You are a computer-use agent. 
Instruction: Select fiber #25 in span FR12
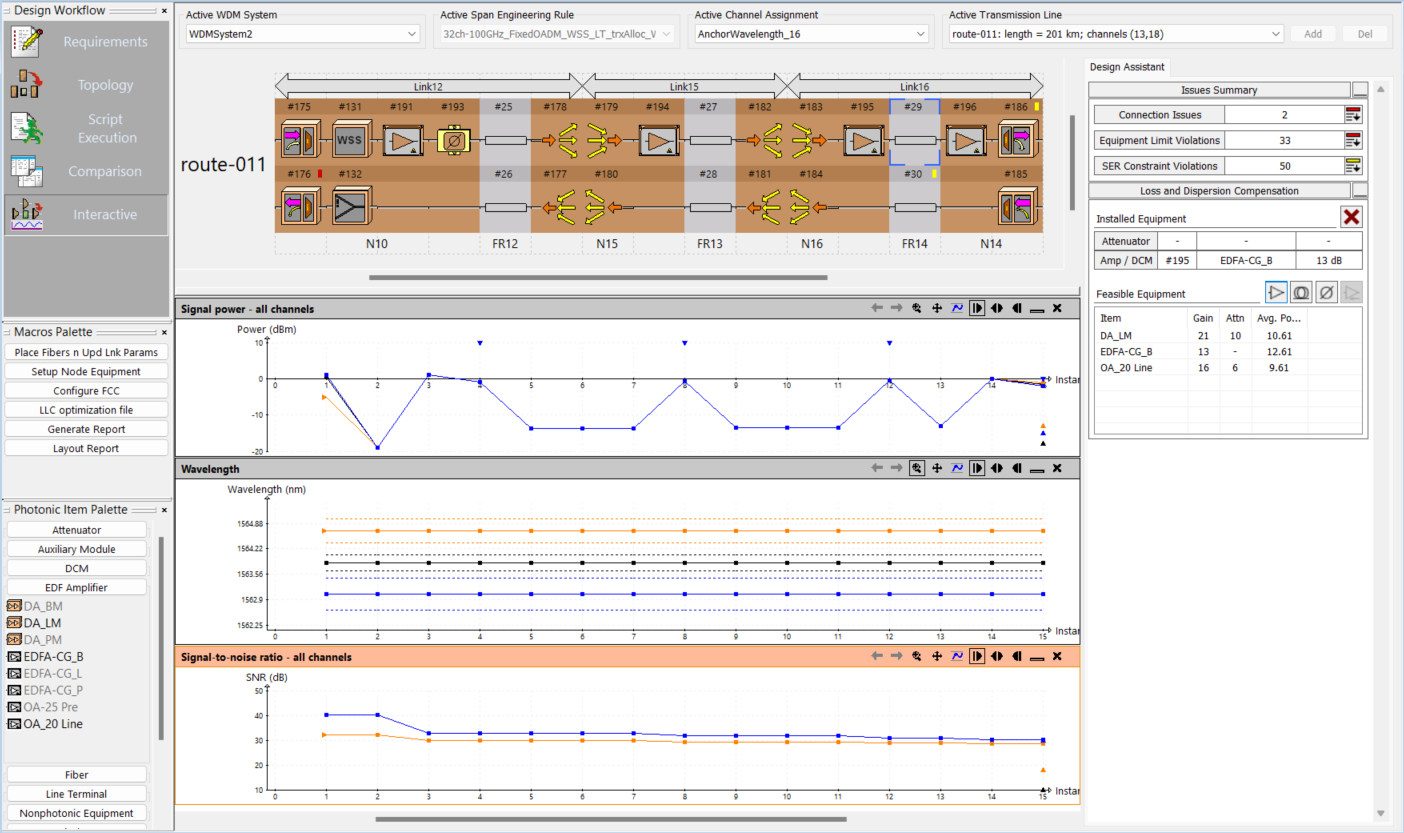[x=505, y=142]
